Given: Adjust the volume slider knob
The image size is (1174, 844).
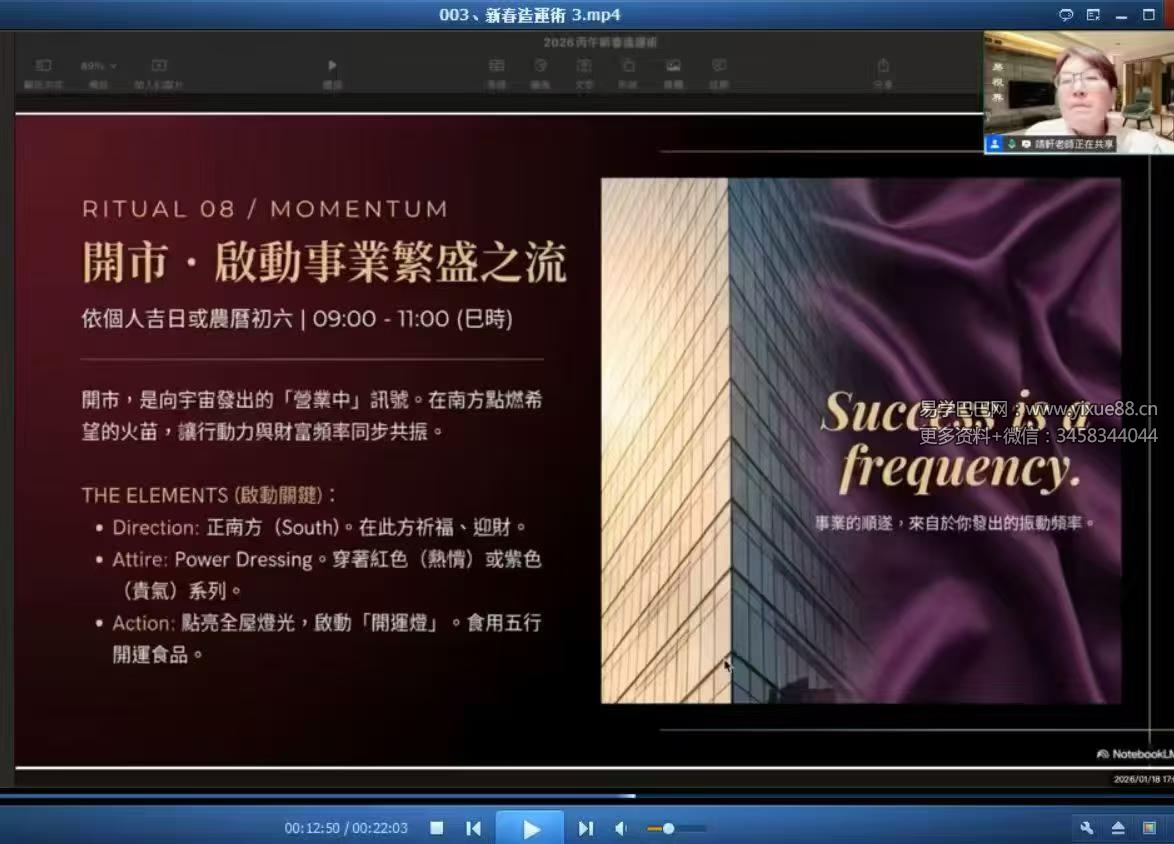Looking at the screenshot, I should click(x=668, y=828).
